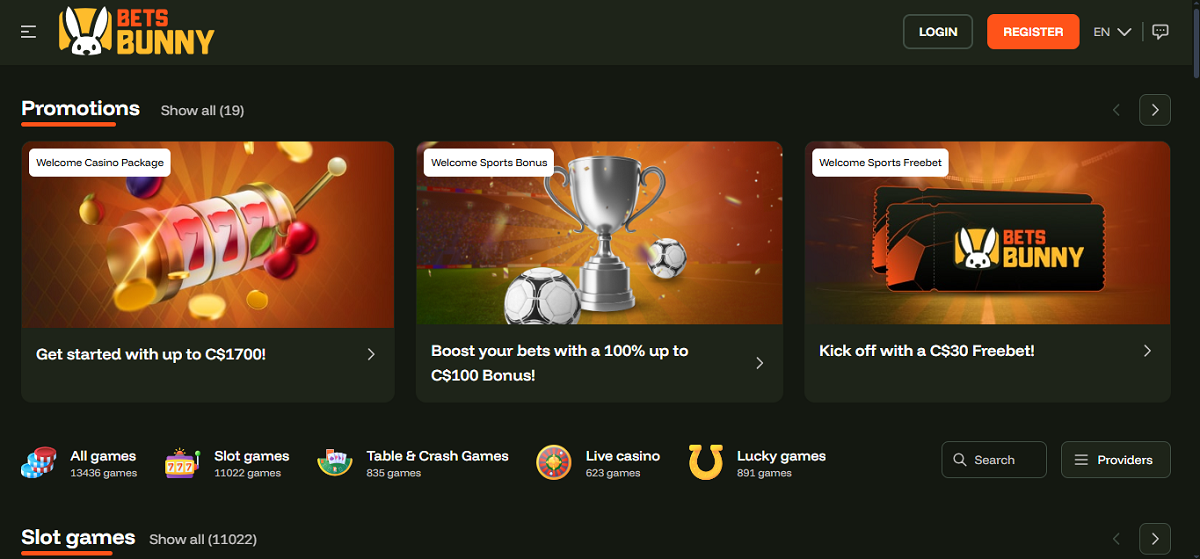
Task: Choose the Table & Crash Games icon
Action: click(x=335, y=461)
